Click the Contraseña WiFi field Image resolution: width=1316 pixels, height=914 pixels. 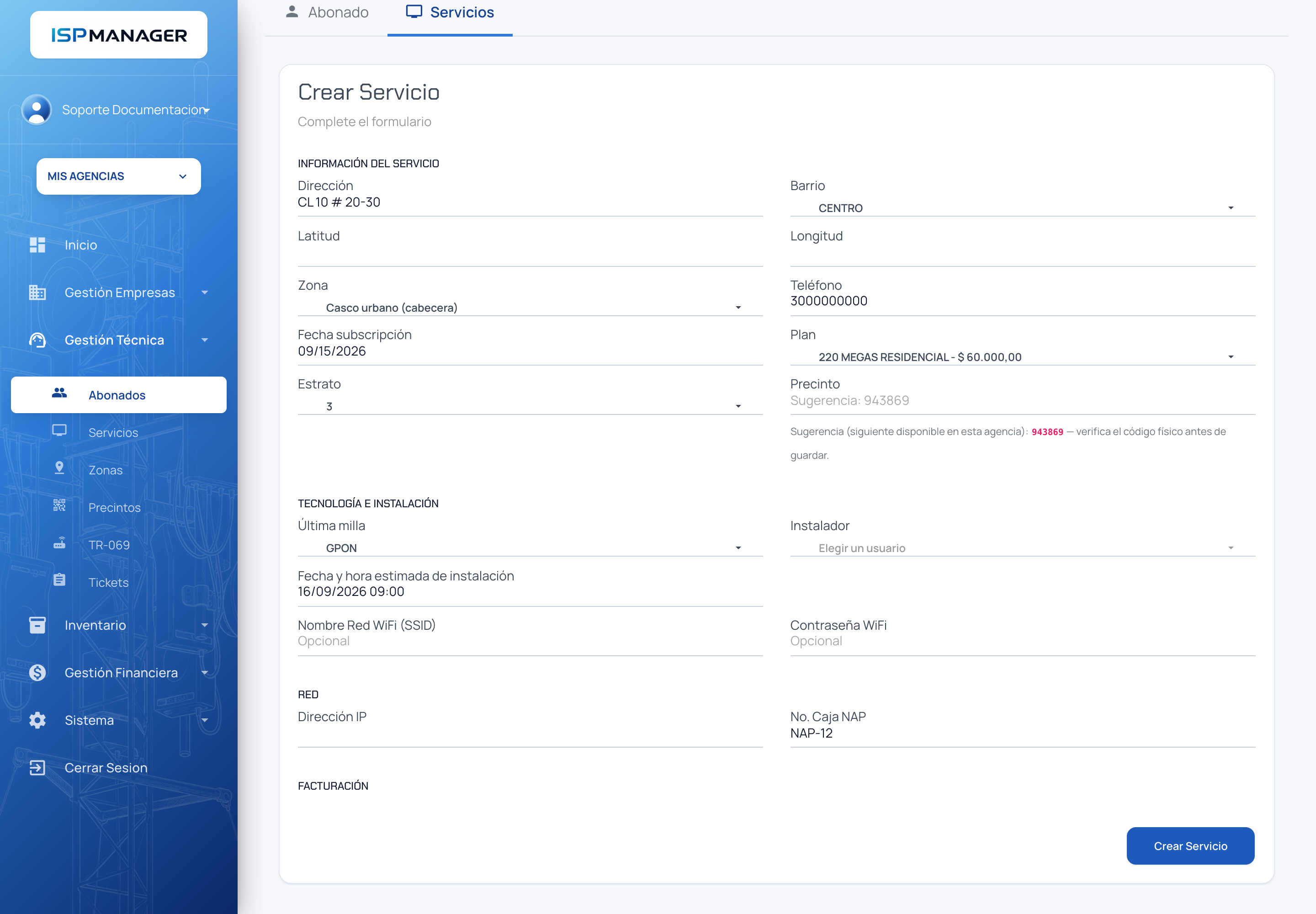click(1023, 642)
